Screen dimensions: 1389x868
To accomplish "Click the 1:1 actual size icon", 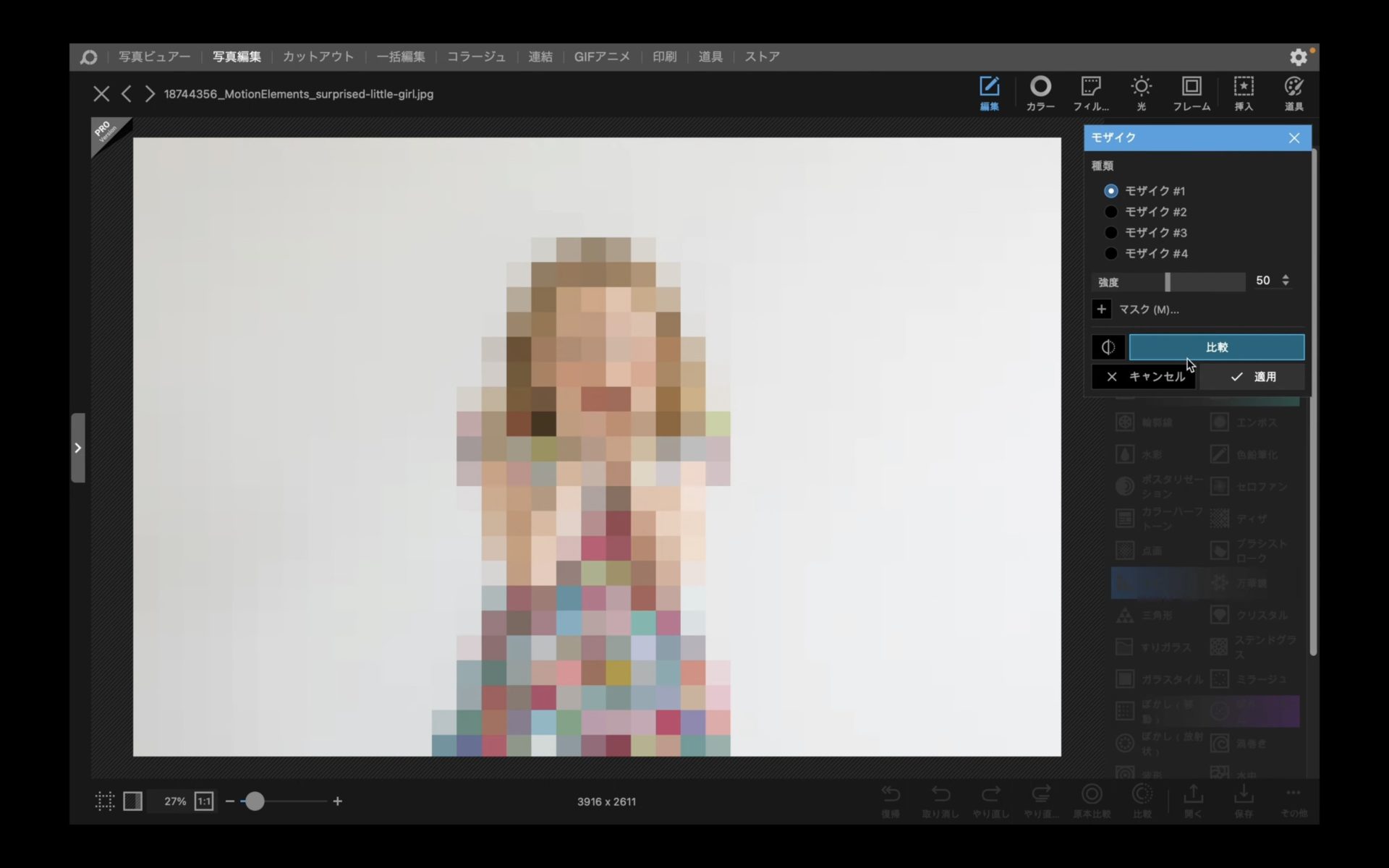I will tap(204, 801).
